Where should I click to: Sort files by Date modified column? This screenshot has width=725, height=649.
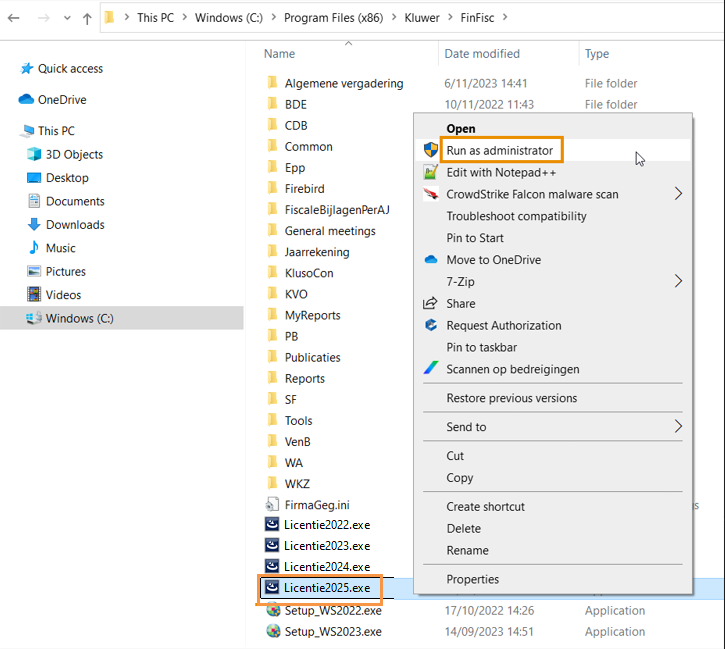482,54
